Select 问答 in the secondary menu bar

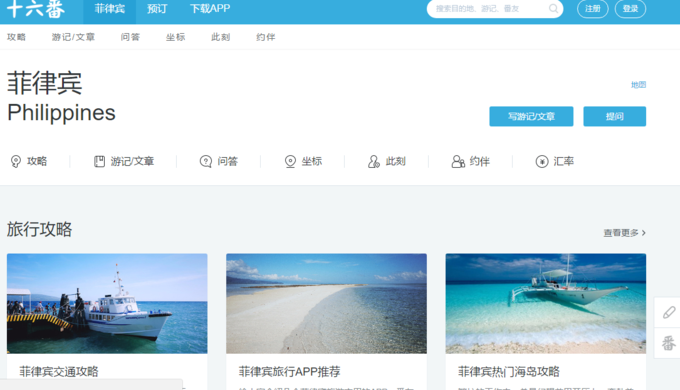pos(130,37)
